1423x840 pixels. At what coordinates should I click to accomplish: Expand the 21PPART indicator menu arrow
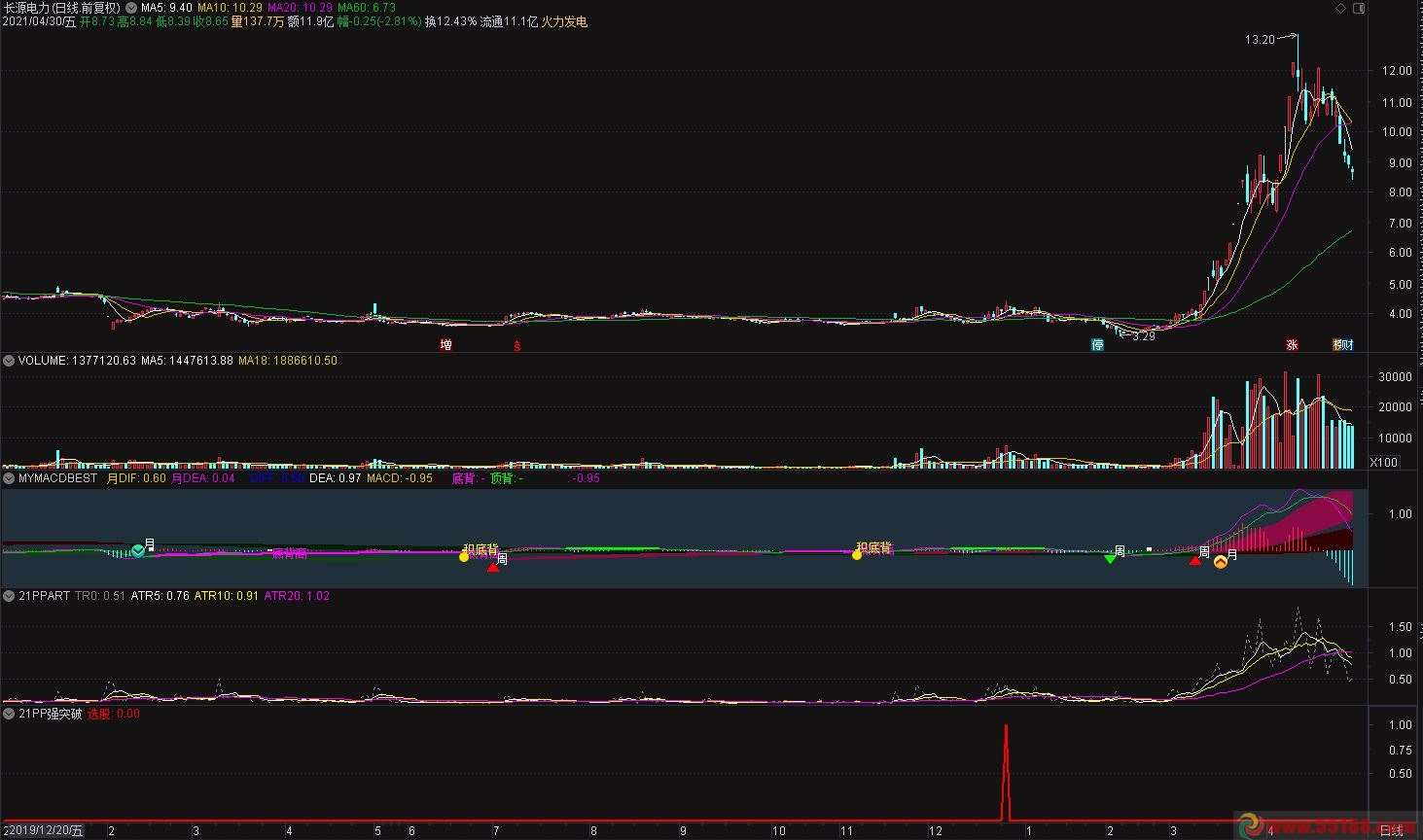[9, 596]
